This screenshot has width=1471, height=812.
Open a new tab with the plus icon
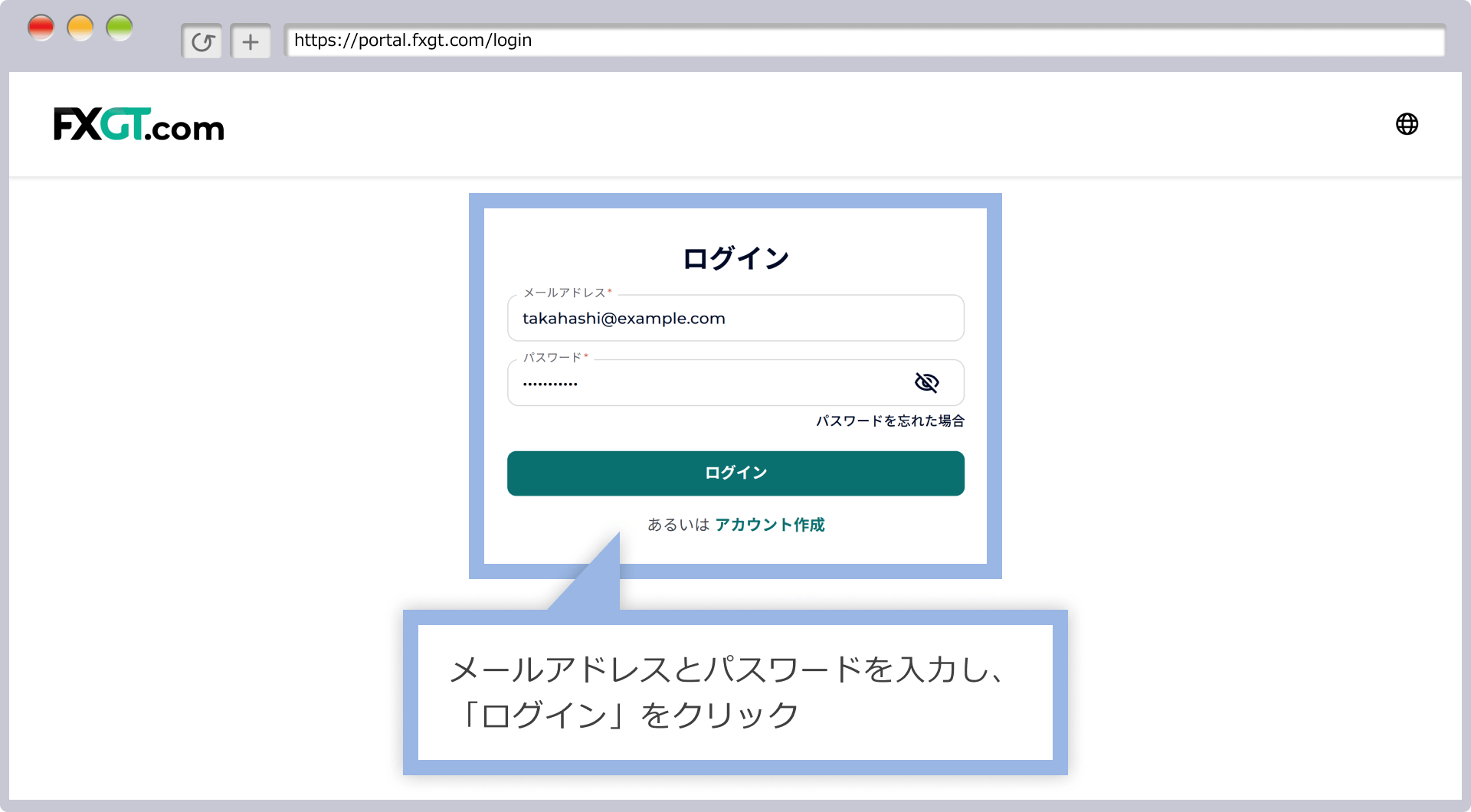click(251, 41)
